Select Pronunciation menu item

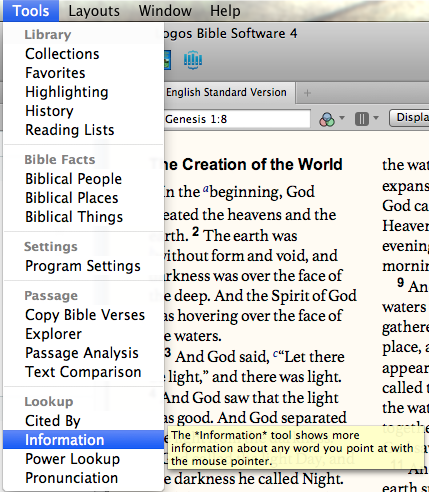click(x=83, y=478)
